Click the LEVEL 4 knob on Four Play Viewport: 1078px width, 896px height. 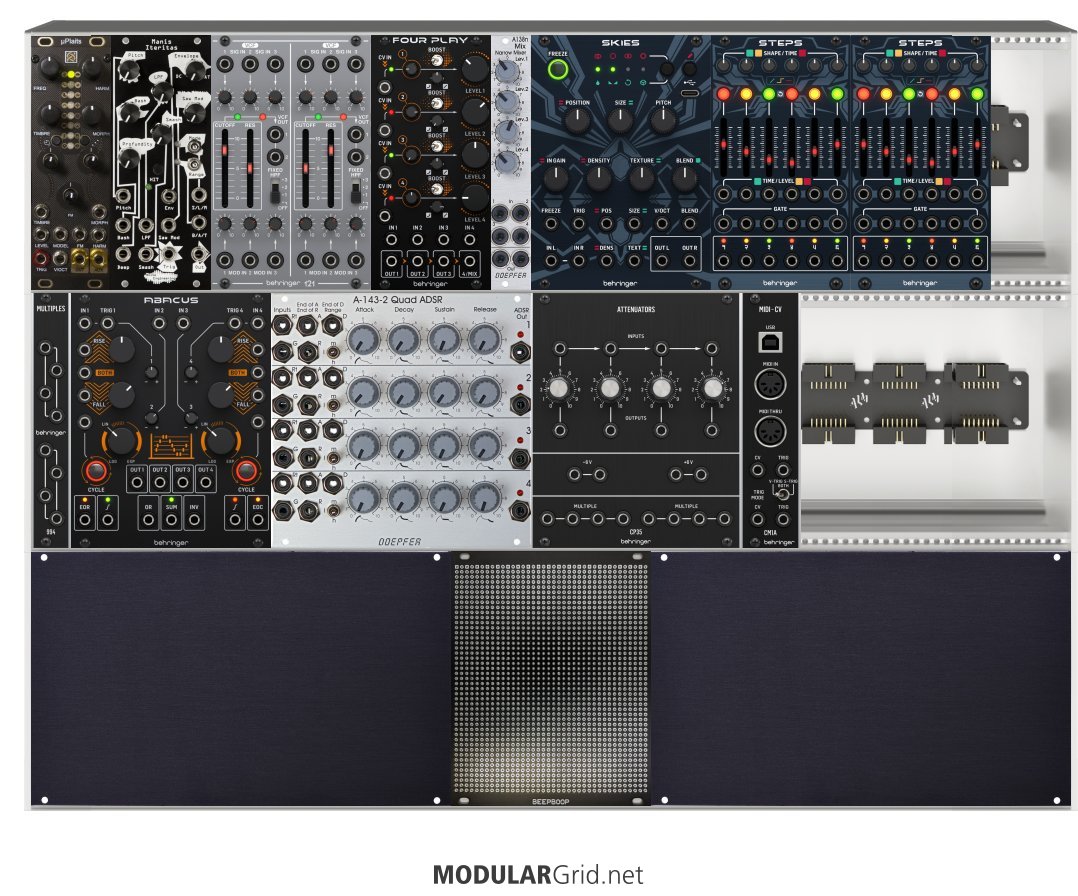pyautogui.click(x=474, y=197)
